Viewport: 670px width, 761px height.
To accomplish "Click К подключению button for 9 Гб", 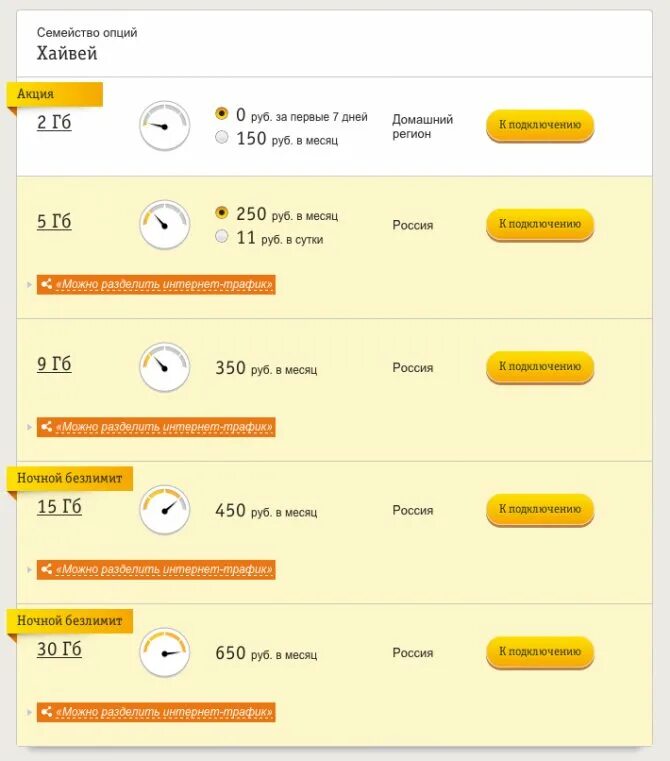I will click(x=540, y=367).
